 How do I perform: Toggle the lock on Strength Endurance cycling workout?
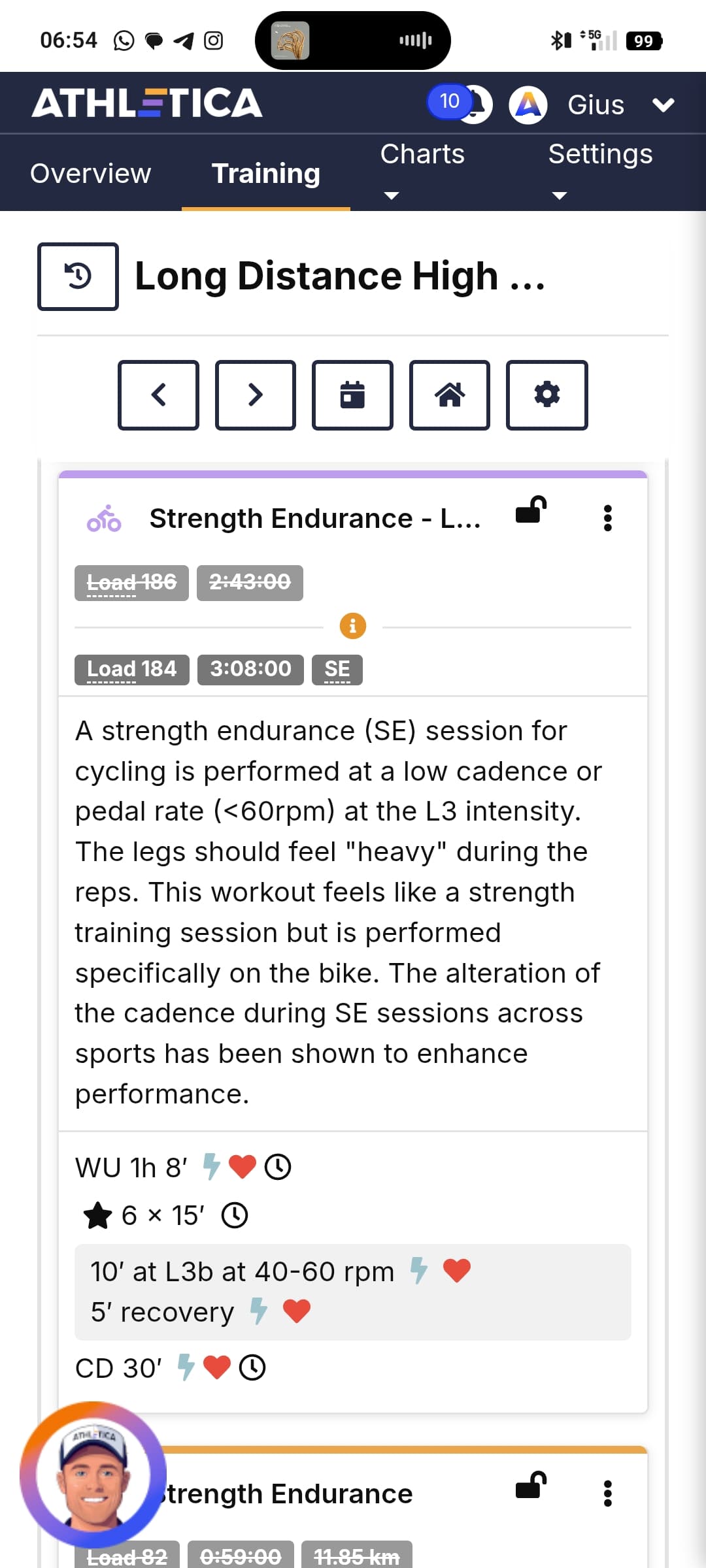click(x=531, y=510)
